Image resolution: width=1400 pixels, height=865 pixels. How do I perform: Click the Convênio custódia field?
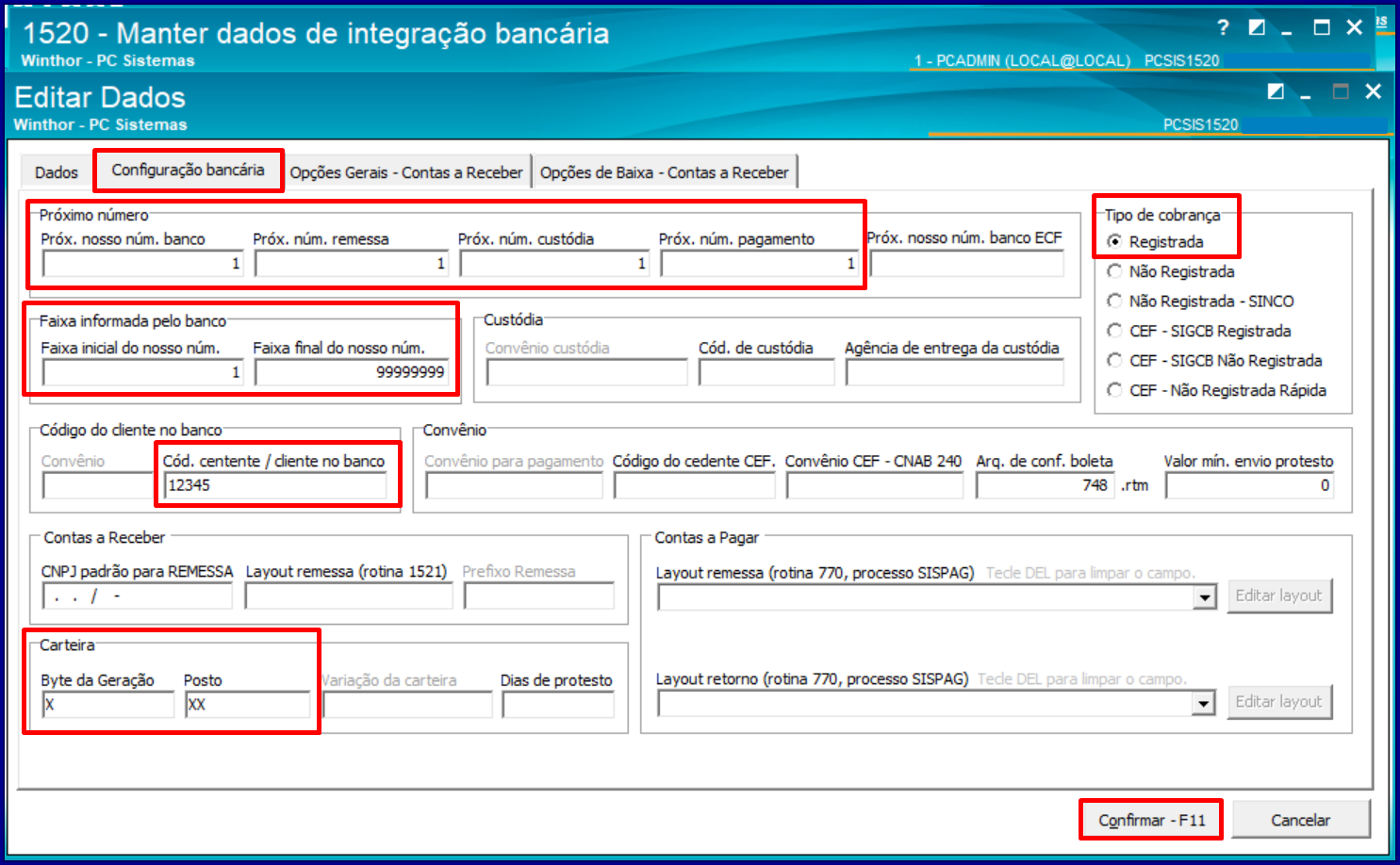pyautogui.click(x=587, y=373)
